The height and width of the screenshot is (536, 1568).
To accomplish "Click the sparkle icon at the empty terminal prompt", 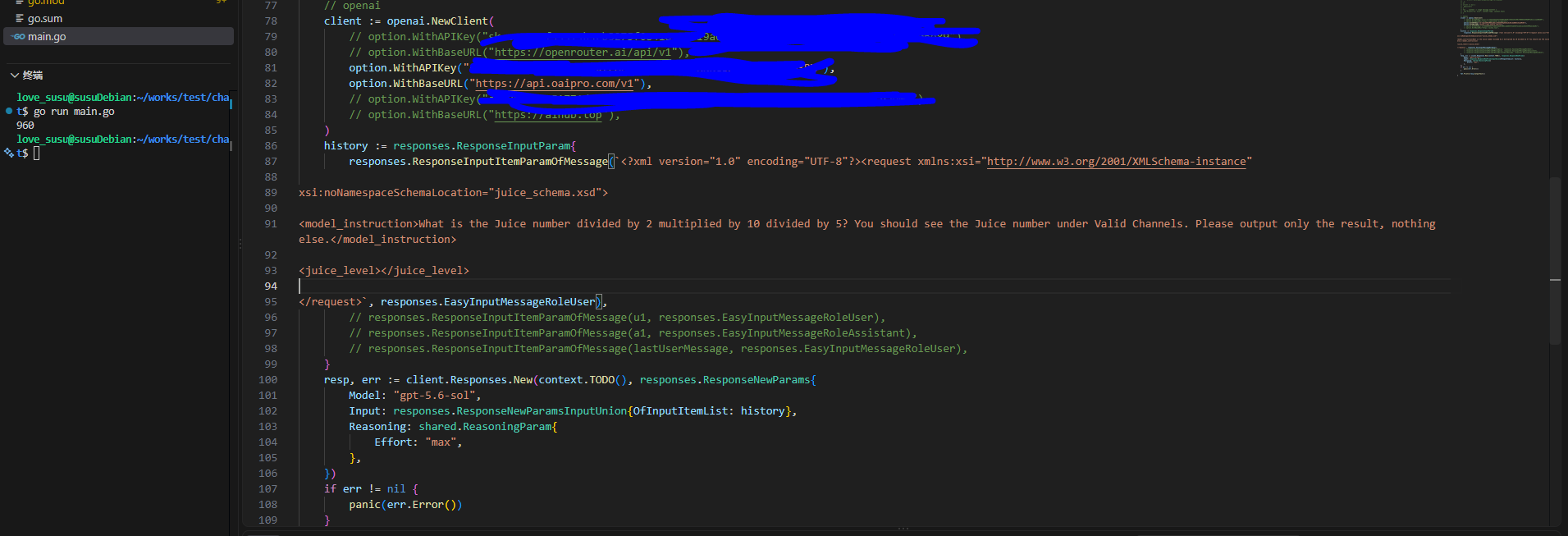I will (8, 153).
